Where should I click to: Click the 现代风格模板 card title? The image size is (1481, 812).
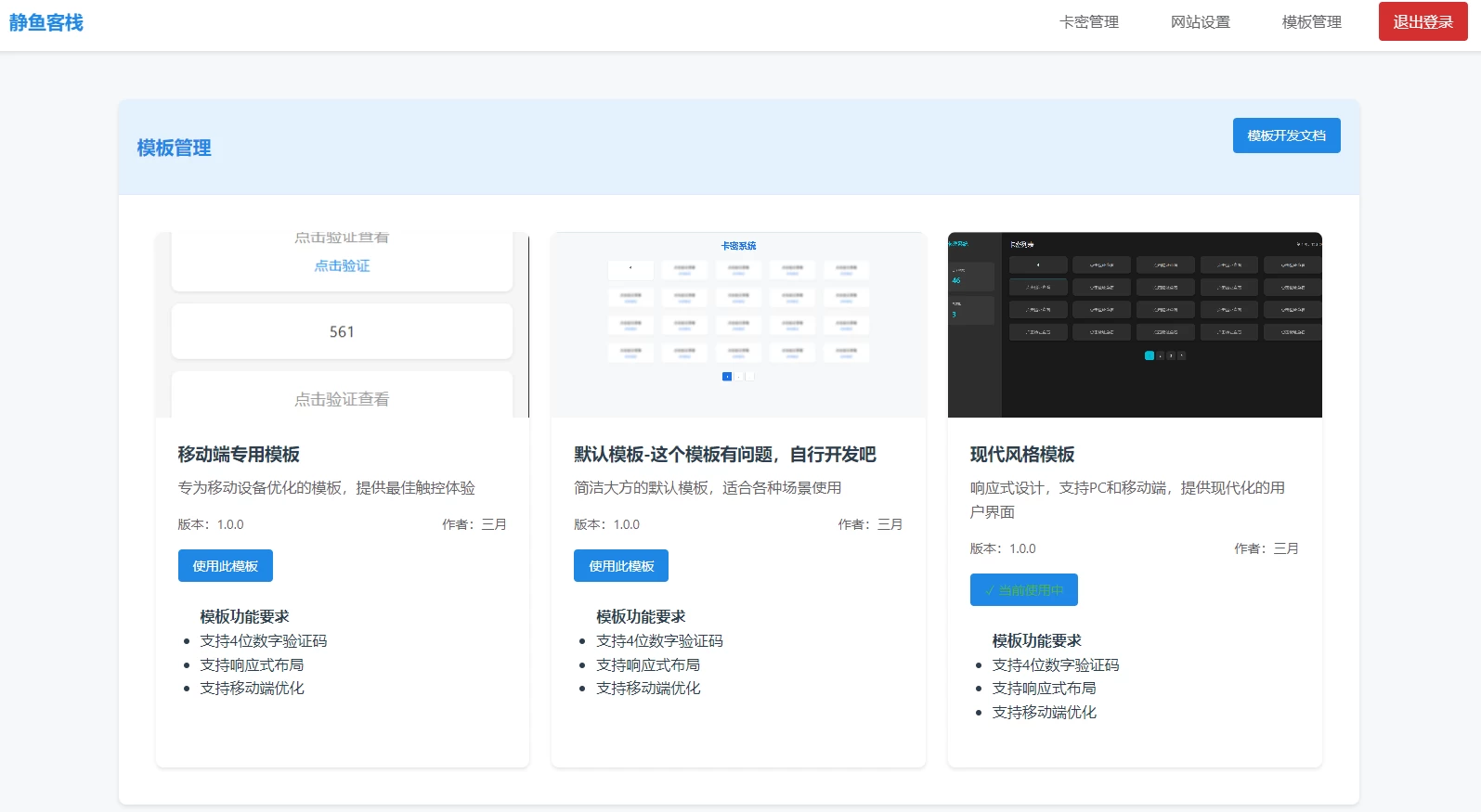1021,455
